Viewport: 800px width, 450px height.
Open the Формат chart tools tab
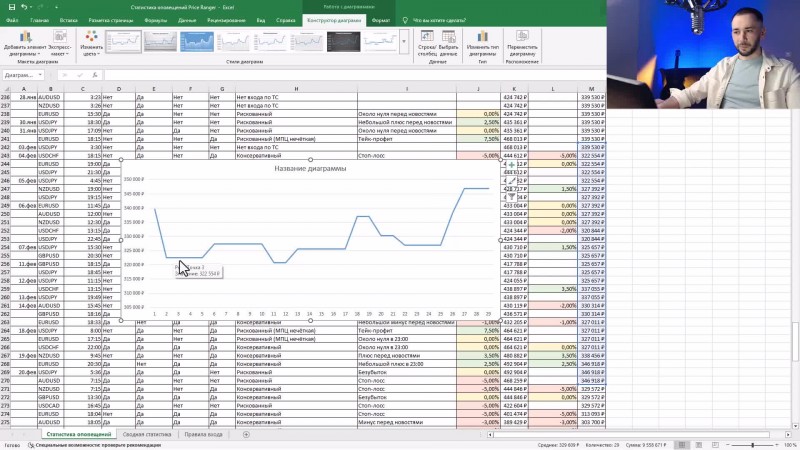click(381, 20)
